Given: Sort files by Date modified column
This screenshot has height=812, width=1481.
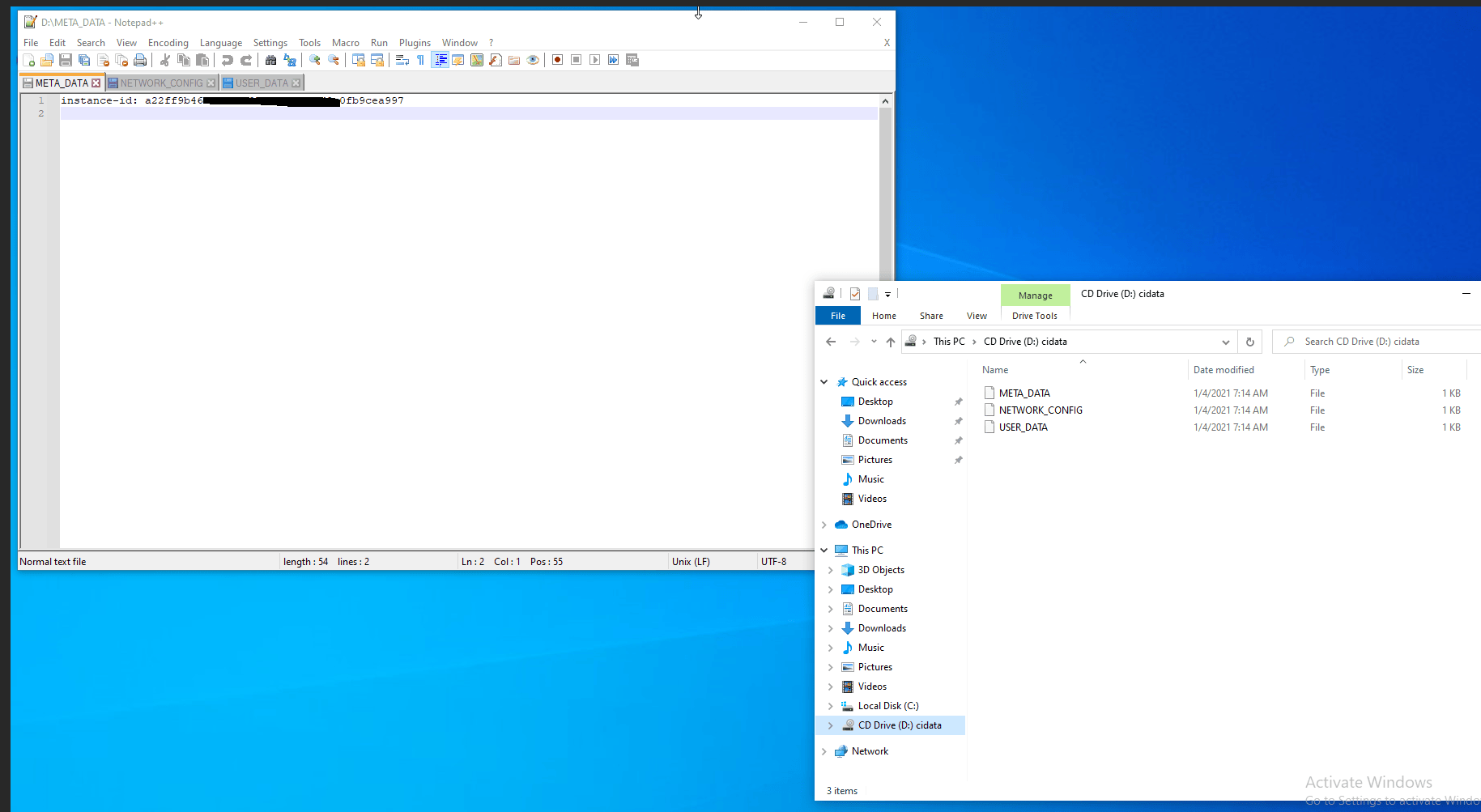Looking at the screenshot, I should [x=1224, y=370].
